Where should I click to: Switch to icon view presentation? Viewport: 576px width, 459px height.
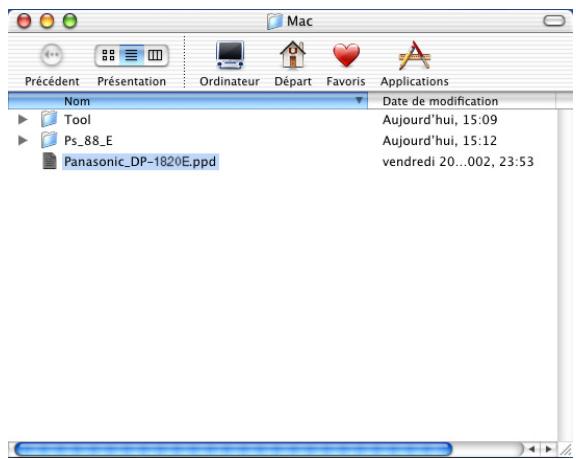pyautogui.click(x=108, y=55)
